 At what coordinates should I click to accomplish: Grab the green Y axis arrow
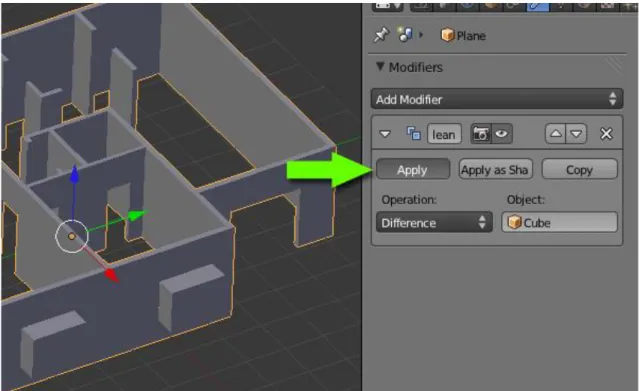(137, 215)
